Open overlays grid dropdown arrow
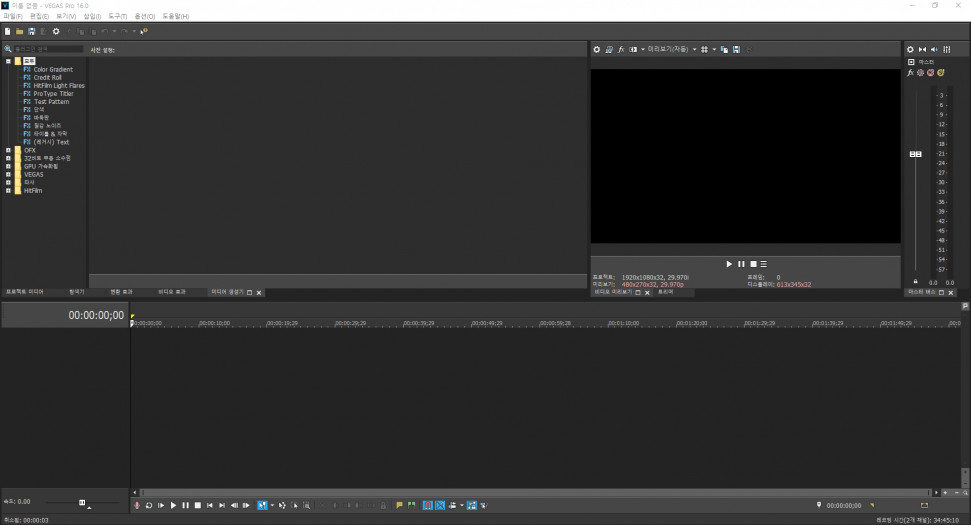971x525 pixels. pyautogui.click(x=714, y=50)
